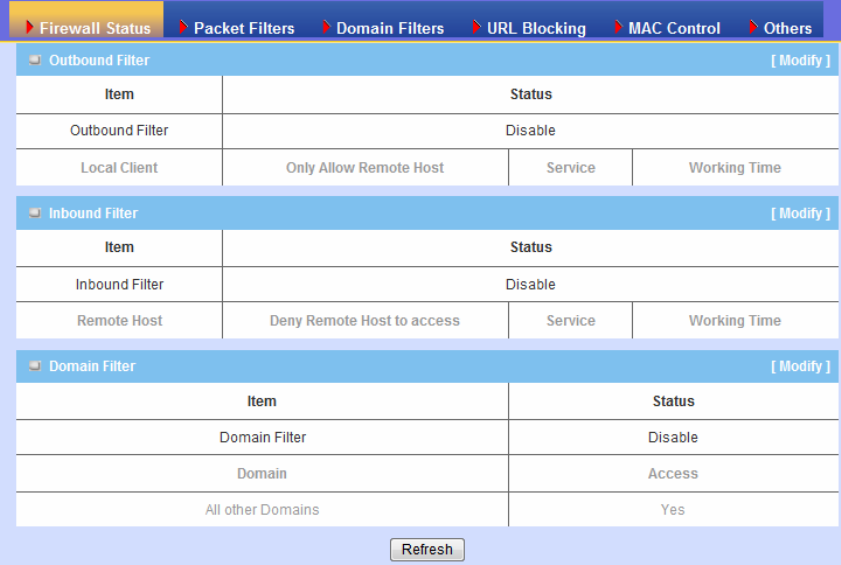841x565 pixels.
Task: Click Item header in Outbound Filter table
Action: pos(119,94)
